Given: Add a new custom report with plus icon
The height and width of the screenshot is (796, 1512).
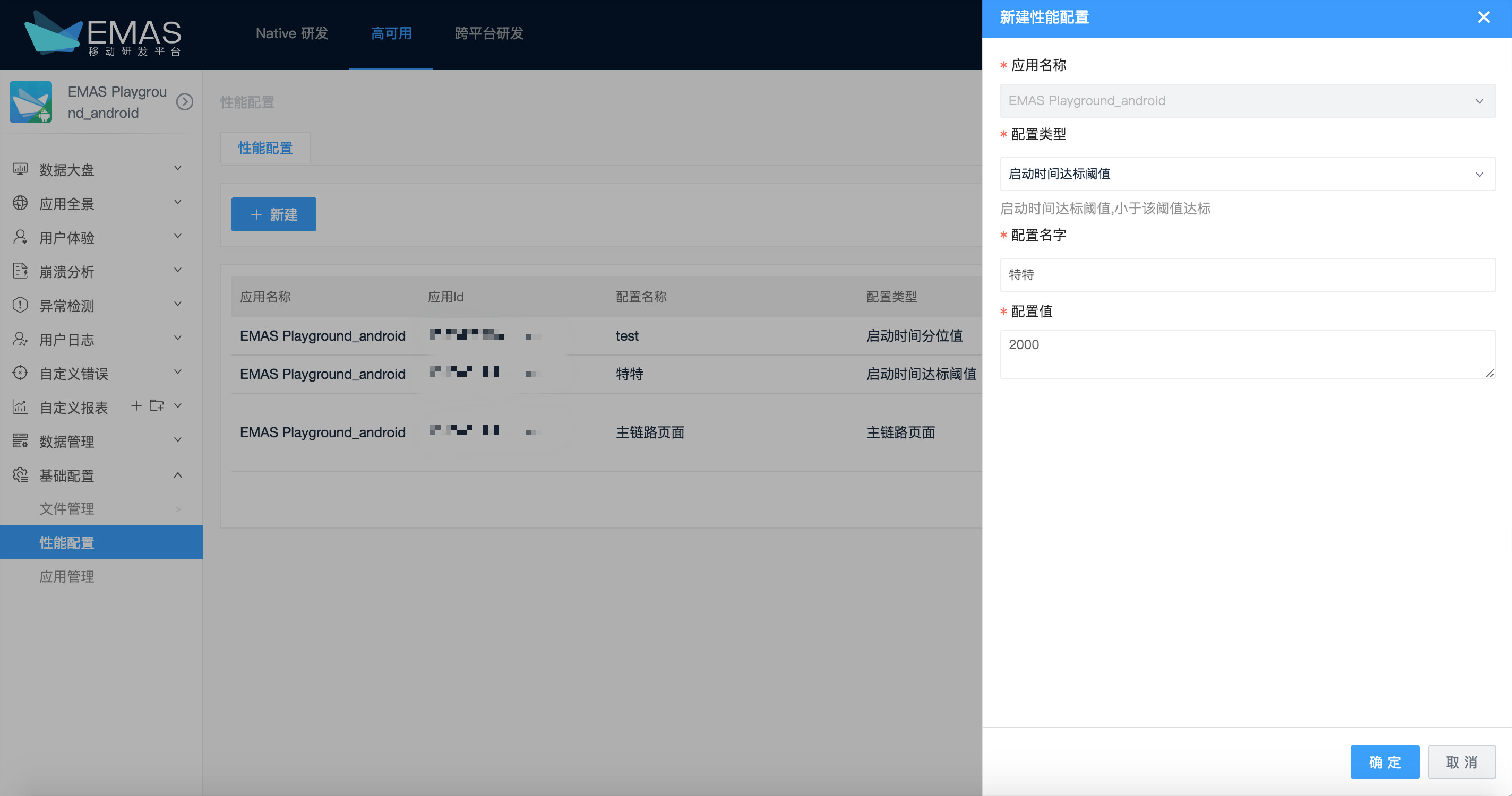Looking at the screenshot, I should tap(136, 406).
